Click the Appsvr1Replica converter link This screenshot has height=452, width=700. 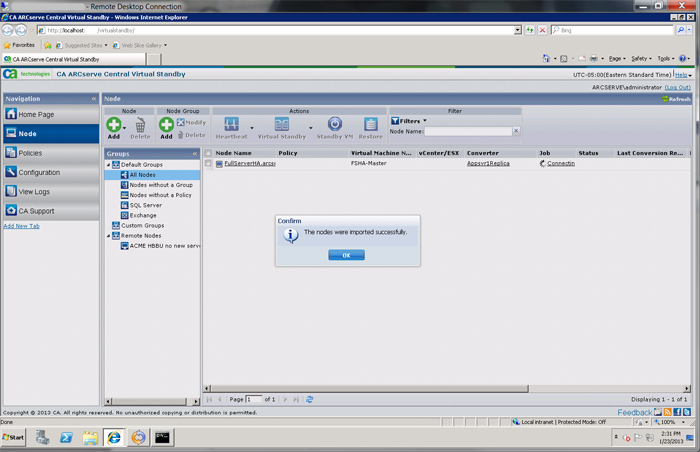pyautogui.click(x=488, y=163)
